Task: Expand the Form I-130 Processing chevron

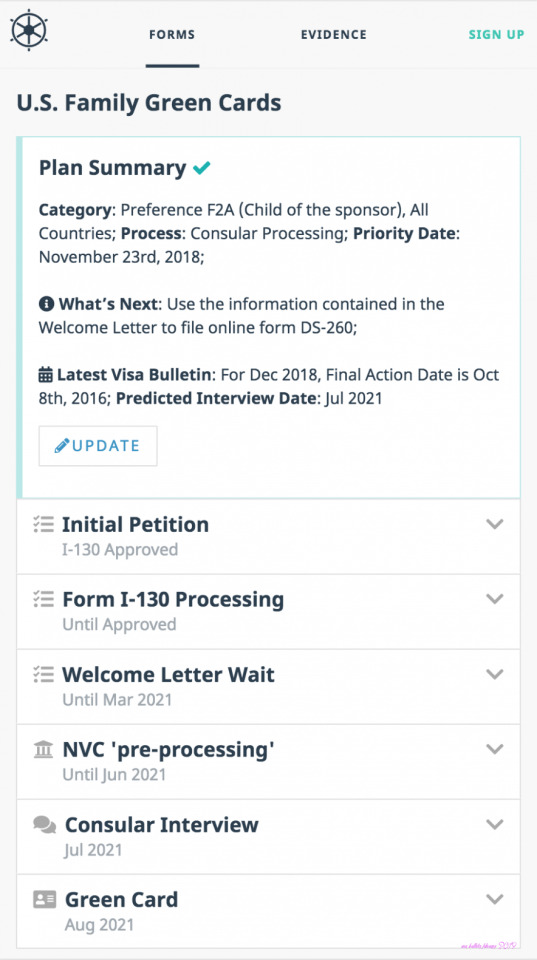Action: (494, 599)
